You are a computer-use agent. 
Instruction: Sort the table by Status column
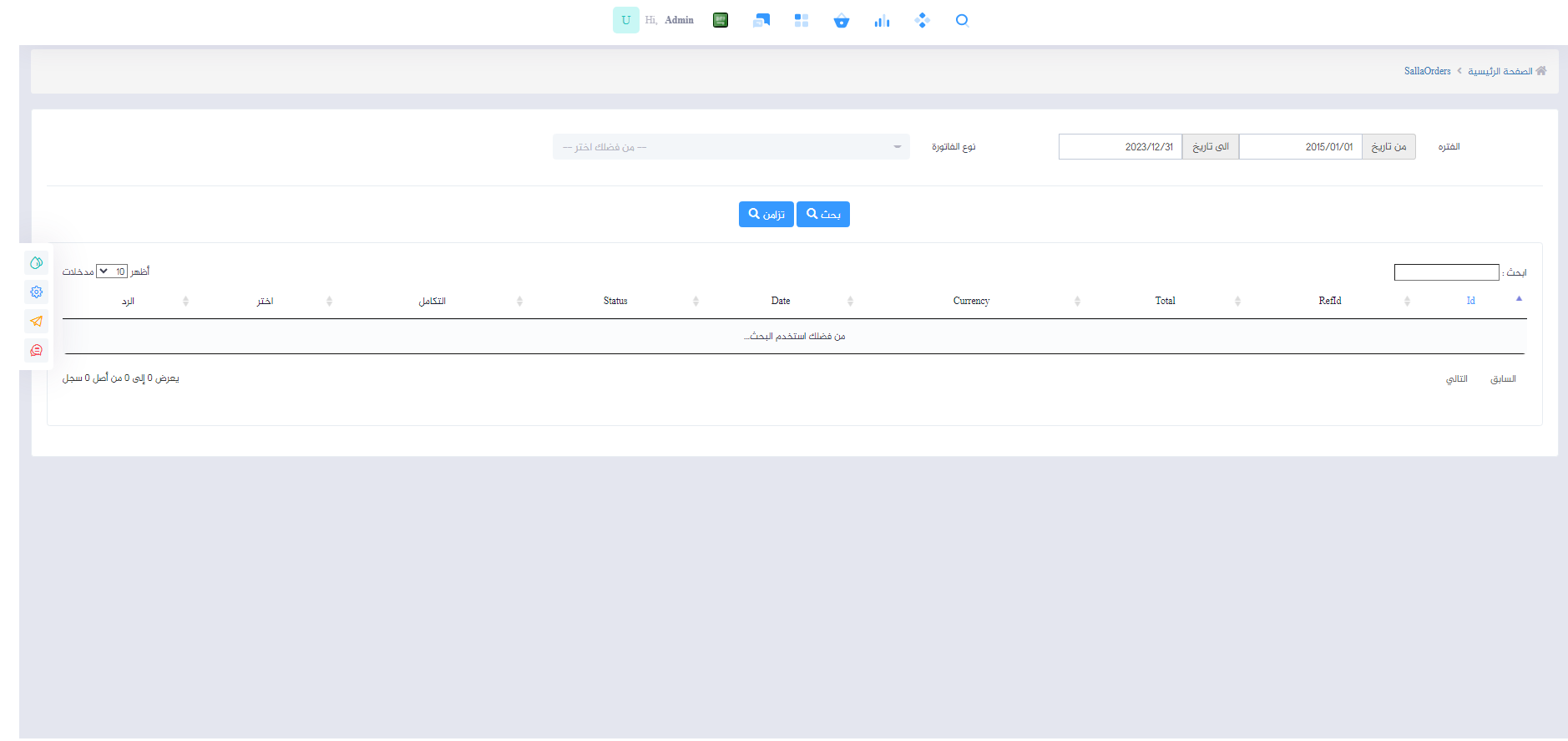pos(615,301)
